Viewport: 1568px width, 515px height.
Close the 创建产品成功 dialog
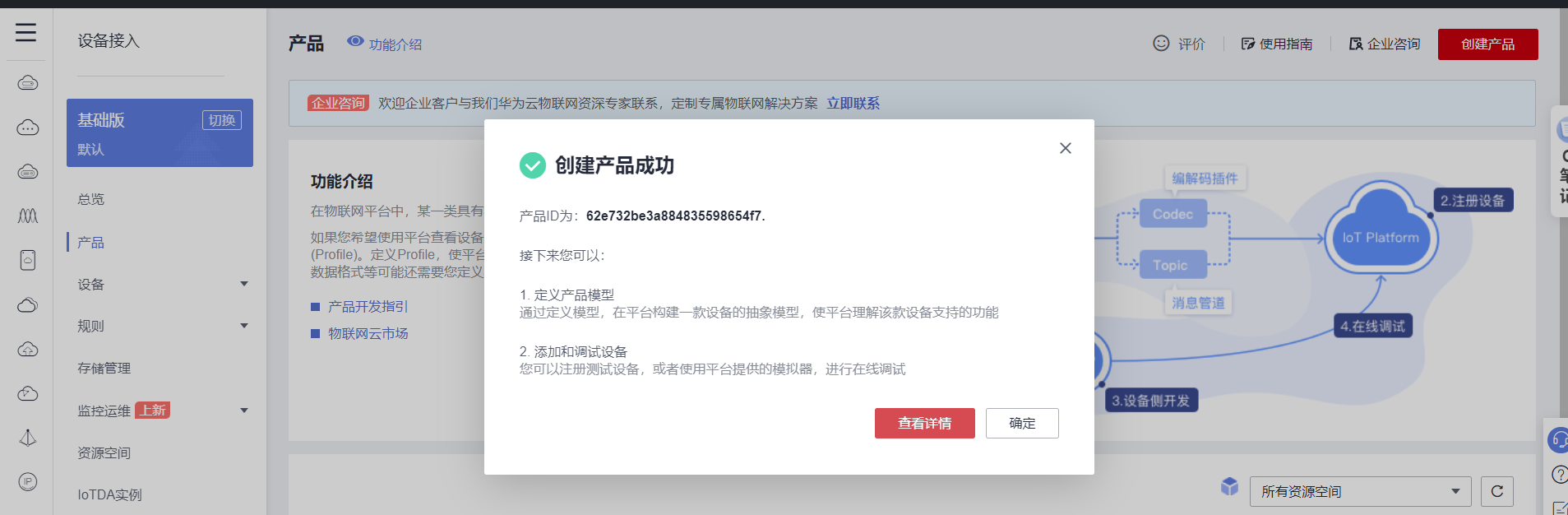point(1066,148)
